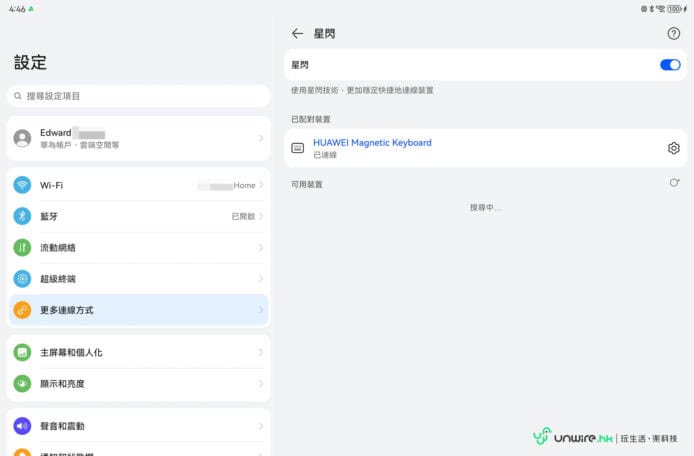The image size is (694, 456).
Task: Go back using the arrow beside 星閃
Action: tap(297, 33)
